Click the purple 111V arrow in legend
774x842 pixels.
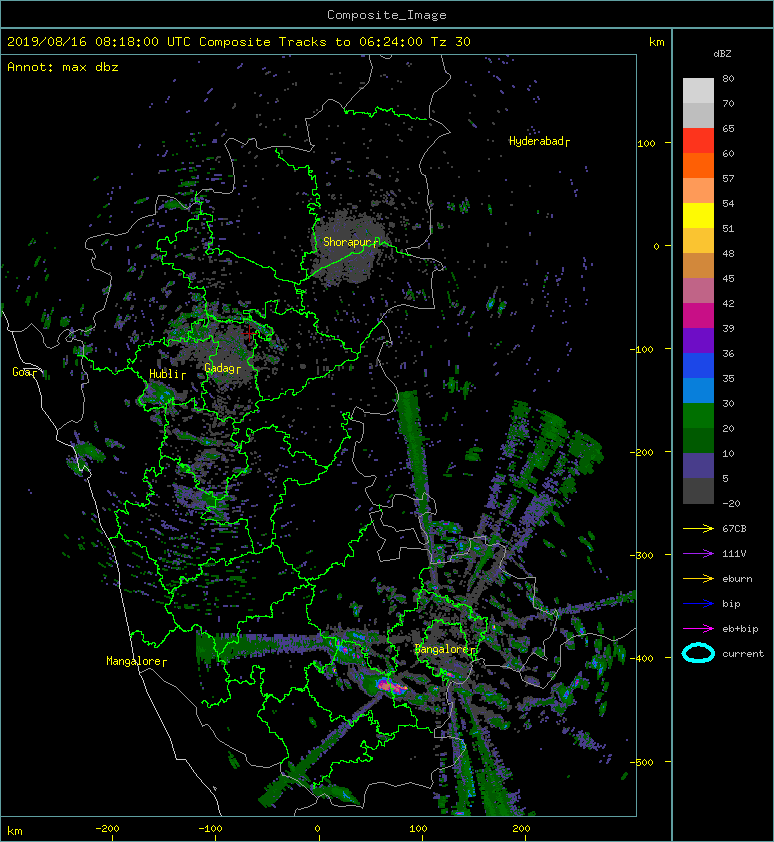point(698,554)
